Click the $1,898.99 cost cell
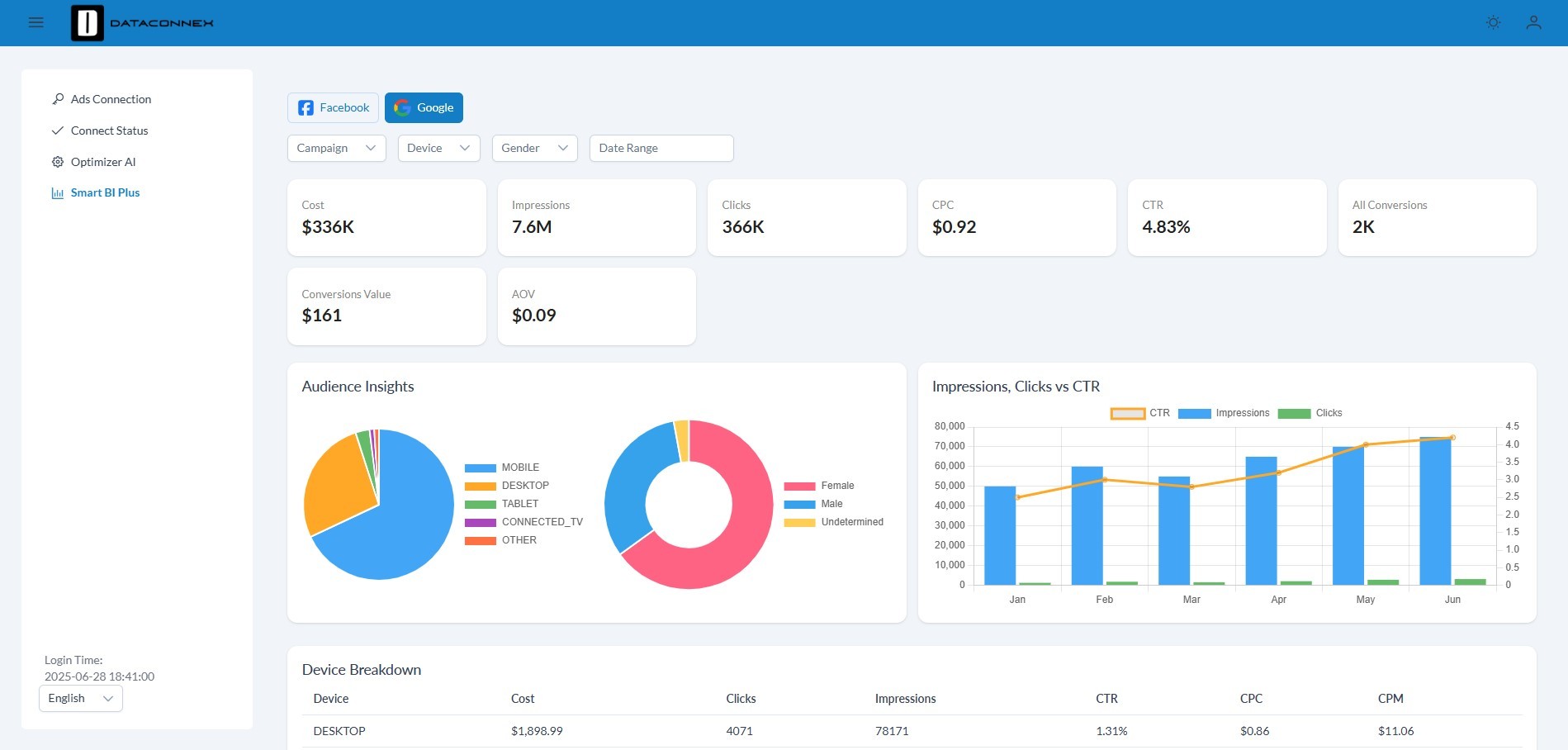Screen dimensions: 1568x750 (x=537, y=731)
